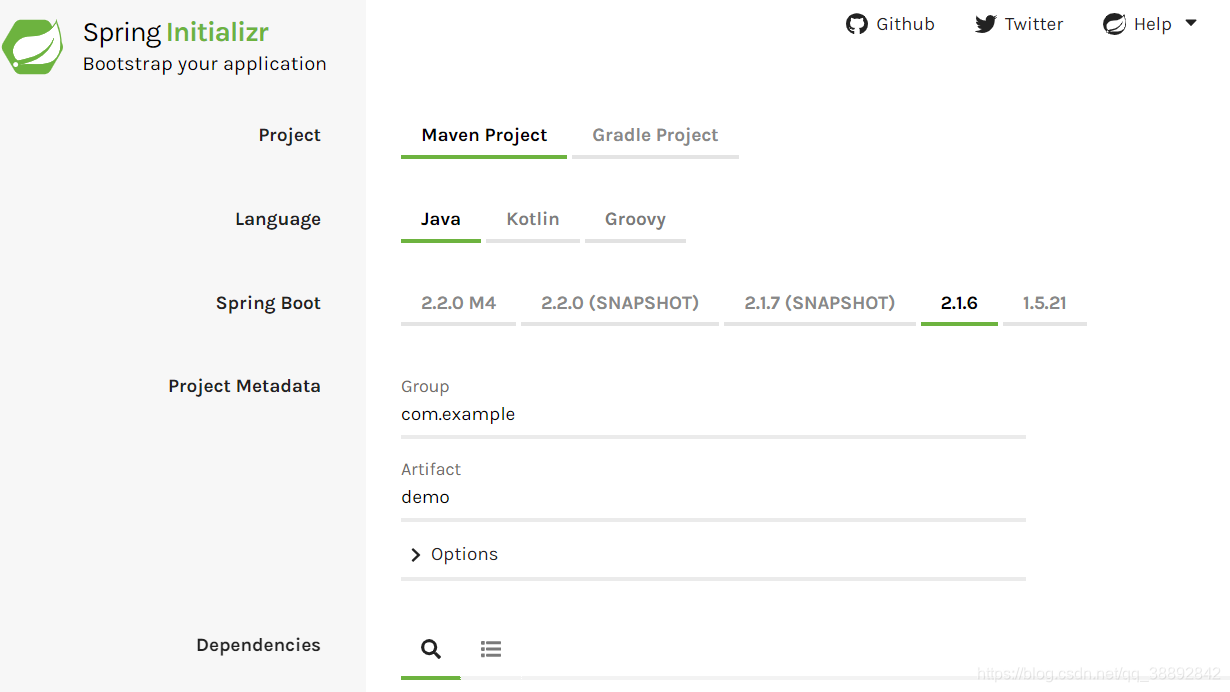Select Maven Project

(484, 135)
